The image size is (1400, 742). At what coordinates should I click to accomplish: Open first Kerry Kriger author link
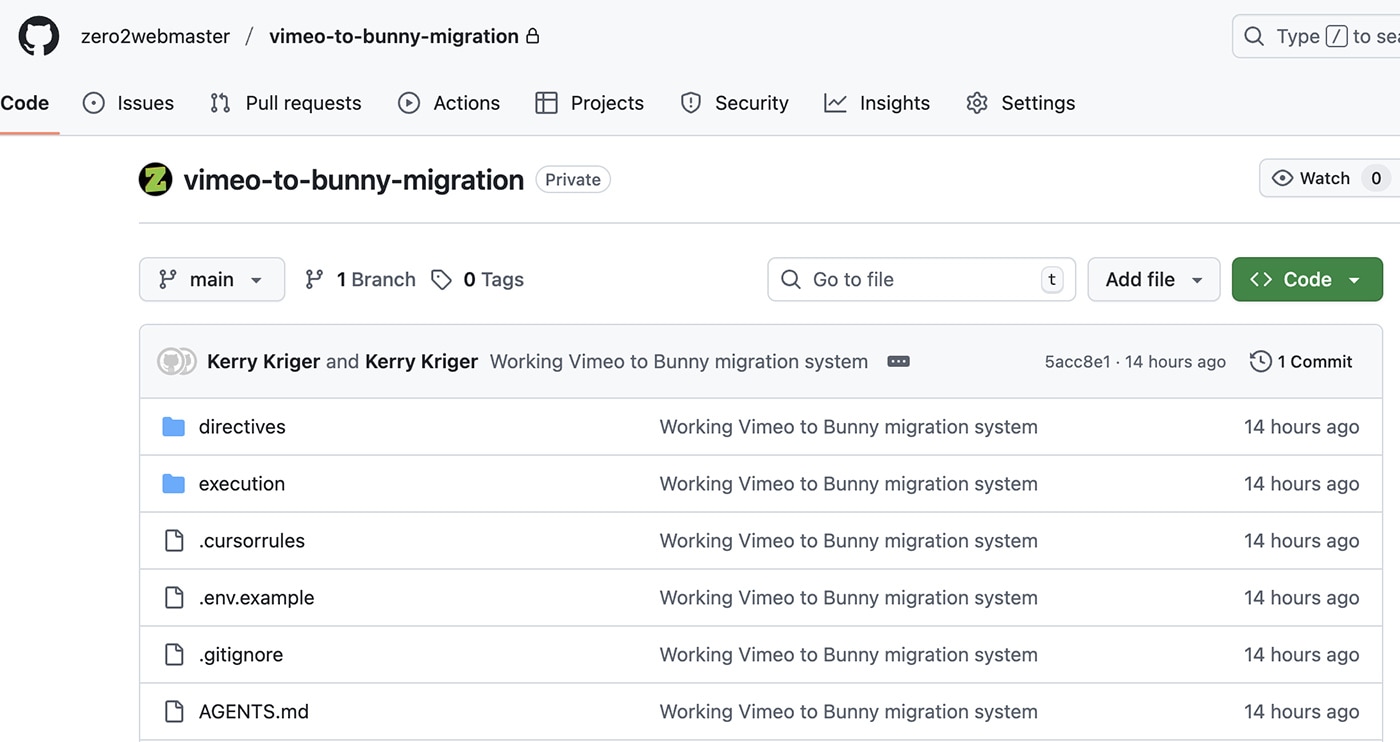(x=264, y=362)
